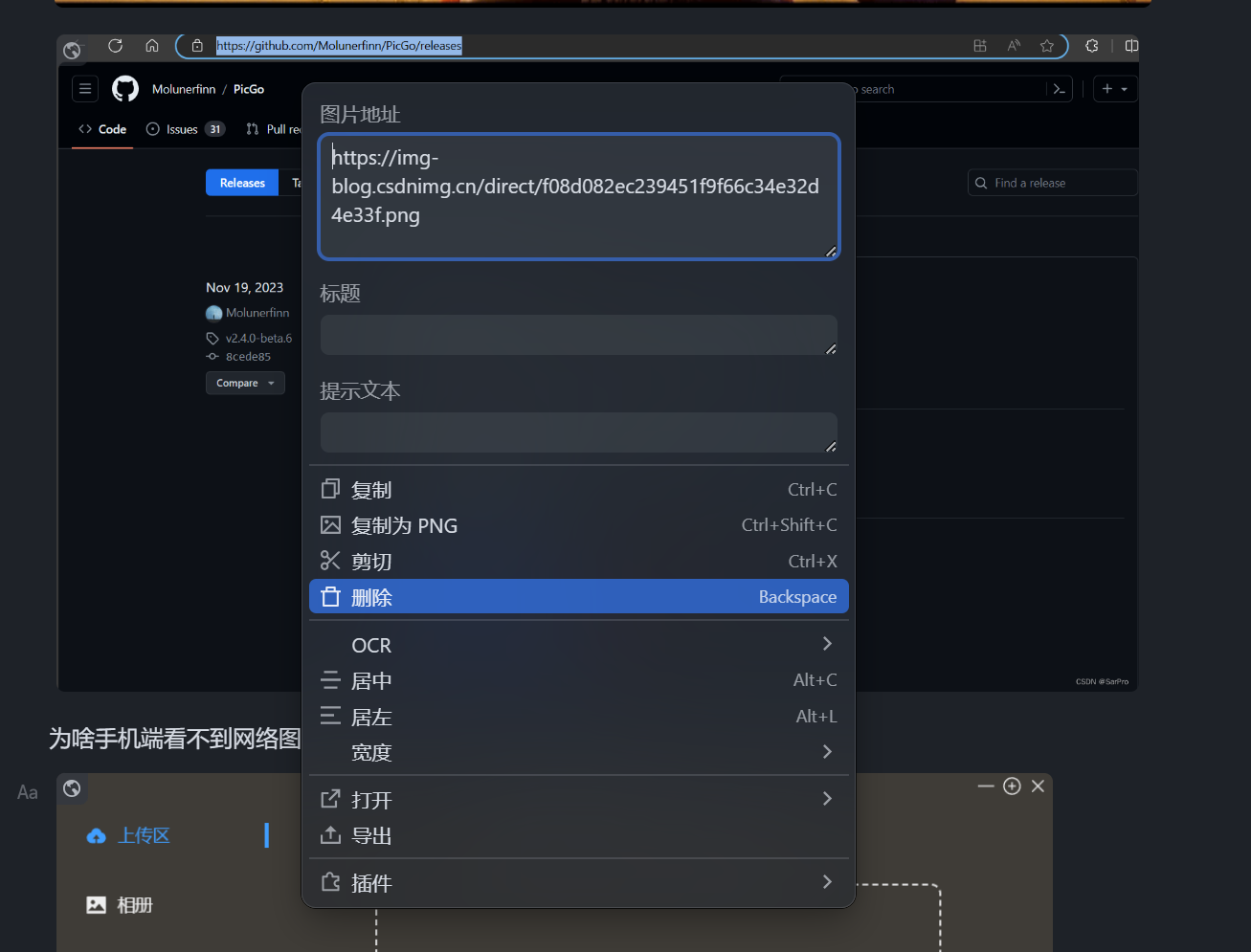Click the refresh icon in the GitHub screenshot
The width and height of the screenshot is (1251, 952).
pos(115,45)
